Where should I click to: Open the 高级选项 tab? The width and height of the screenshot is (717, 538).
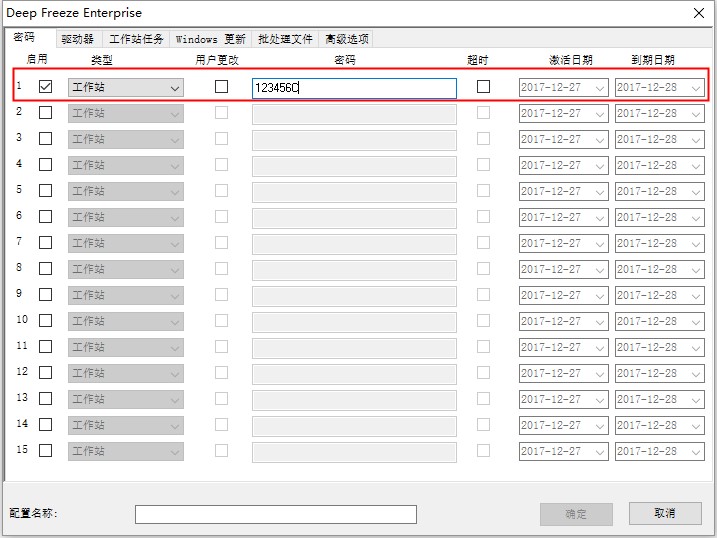[346, 39]
